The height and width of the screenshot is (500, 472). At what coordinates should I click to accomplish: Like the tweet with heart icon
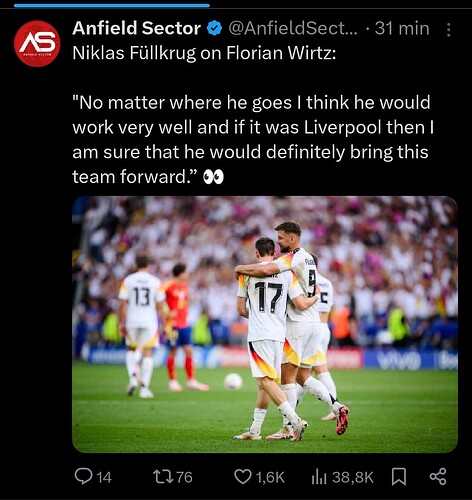click(243, 477)
